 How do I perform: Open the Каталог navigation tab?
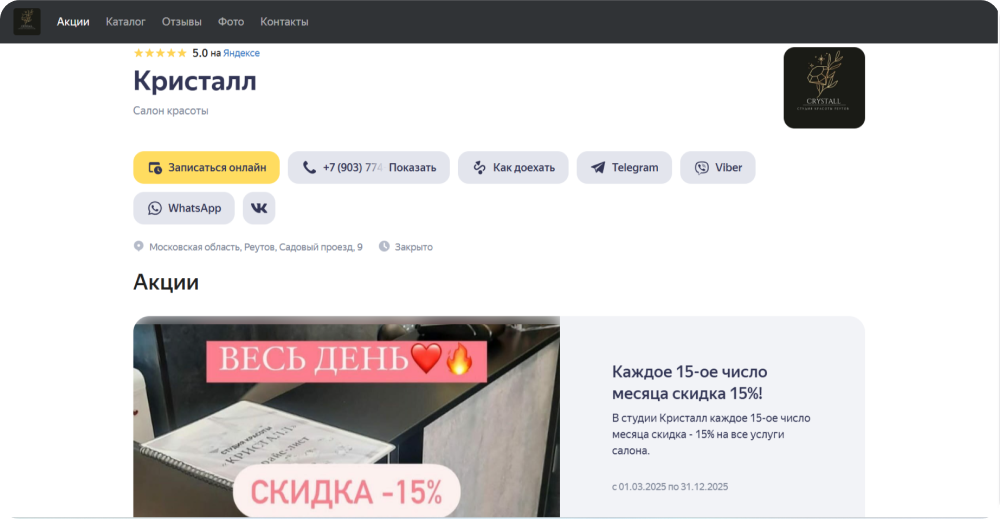pos(125,22)
